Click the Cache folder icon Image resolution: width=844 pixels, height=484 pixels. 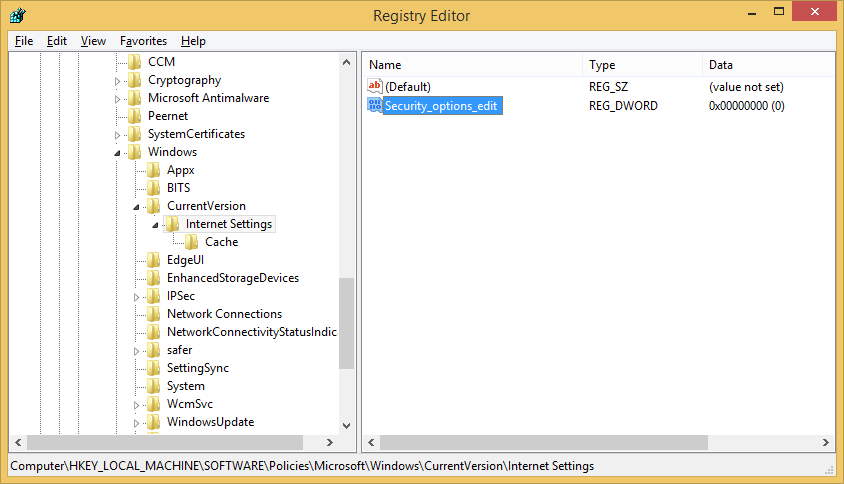[x=192, y=242]
